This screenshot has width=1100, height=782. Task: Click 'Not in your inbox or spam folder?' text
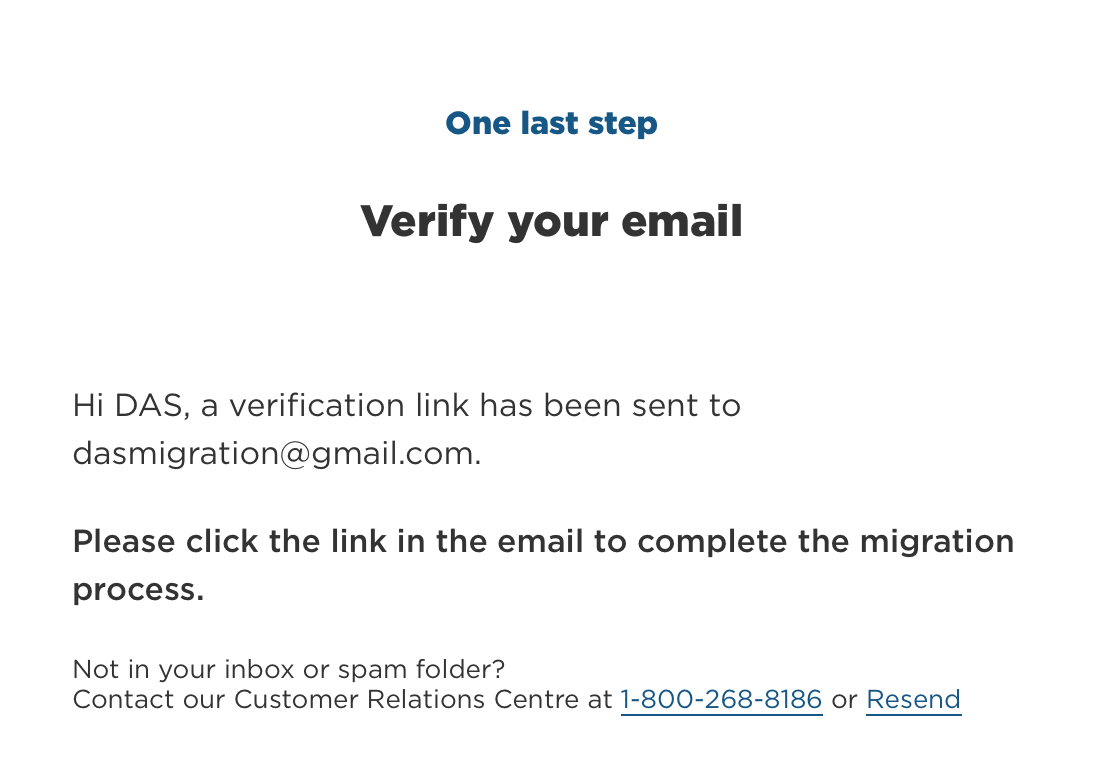289,668
